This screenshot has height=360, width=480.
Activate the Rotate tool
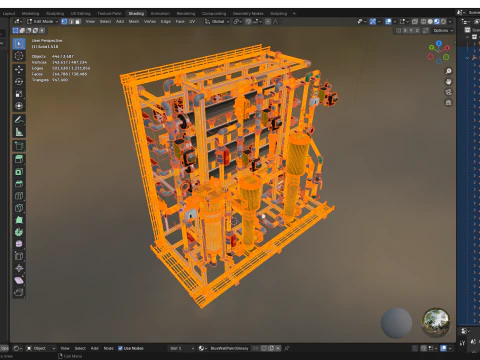(x=19, y=82)
